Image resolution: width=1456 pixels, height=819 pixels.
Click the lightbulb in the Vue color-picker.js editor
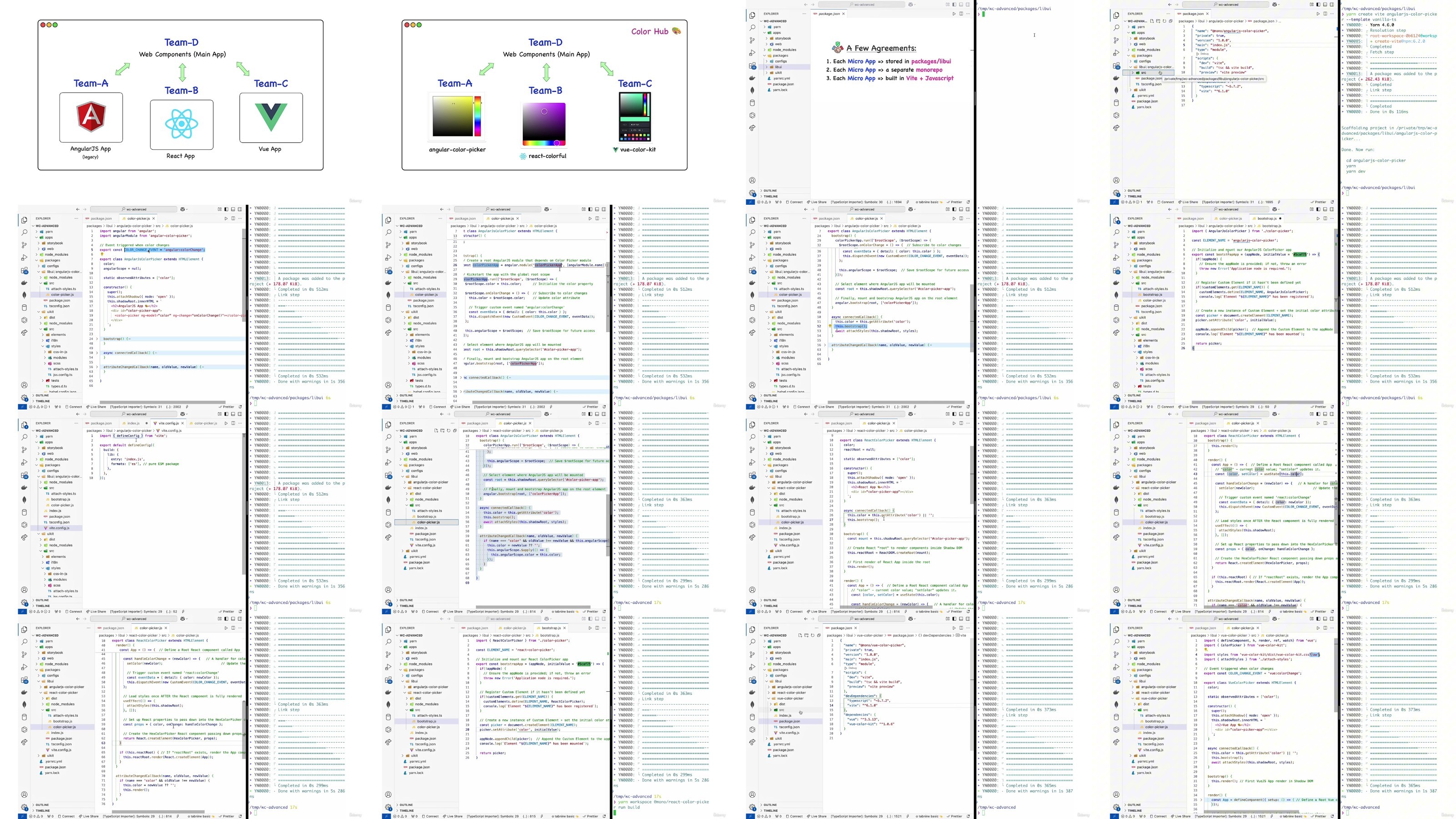(x=1206, y=649)
